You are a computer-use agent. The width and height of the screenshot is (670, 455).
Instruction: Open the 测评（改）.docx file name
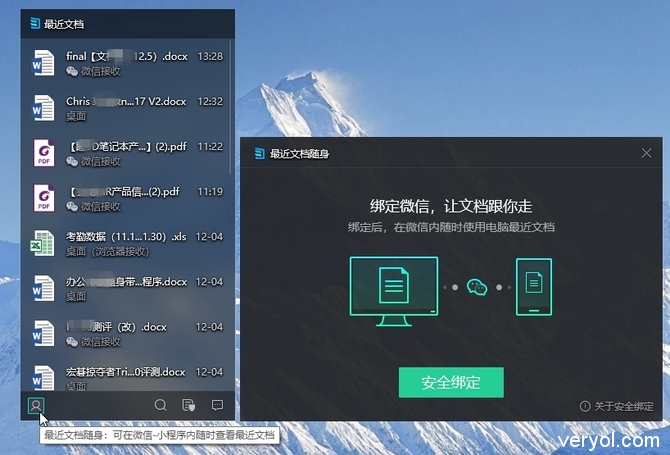(x=116, y=327)
